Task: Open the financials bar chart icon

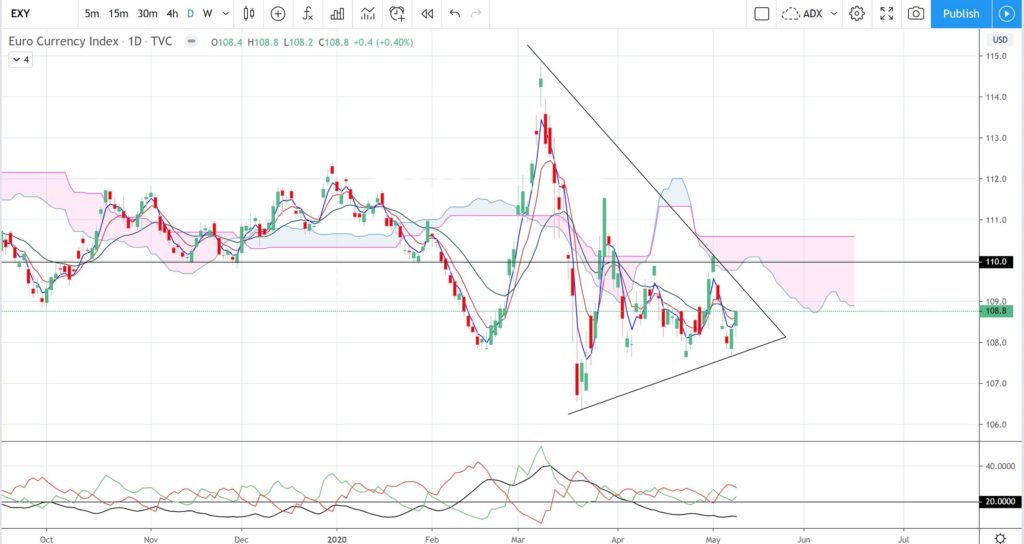Action: [337, 13]
